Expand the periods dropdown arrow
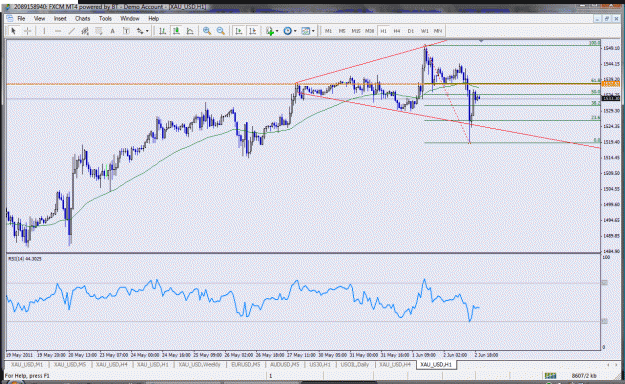This screenshot has height=384, width=625. pos(295,31)
